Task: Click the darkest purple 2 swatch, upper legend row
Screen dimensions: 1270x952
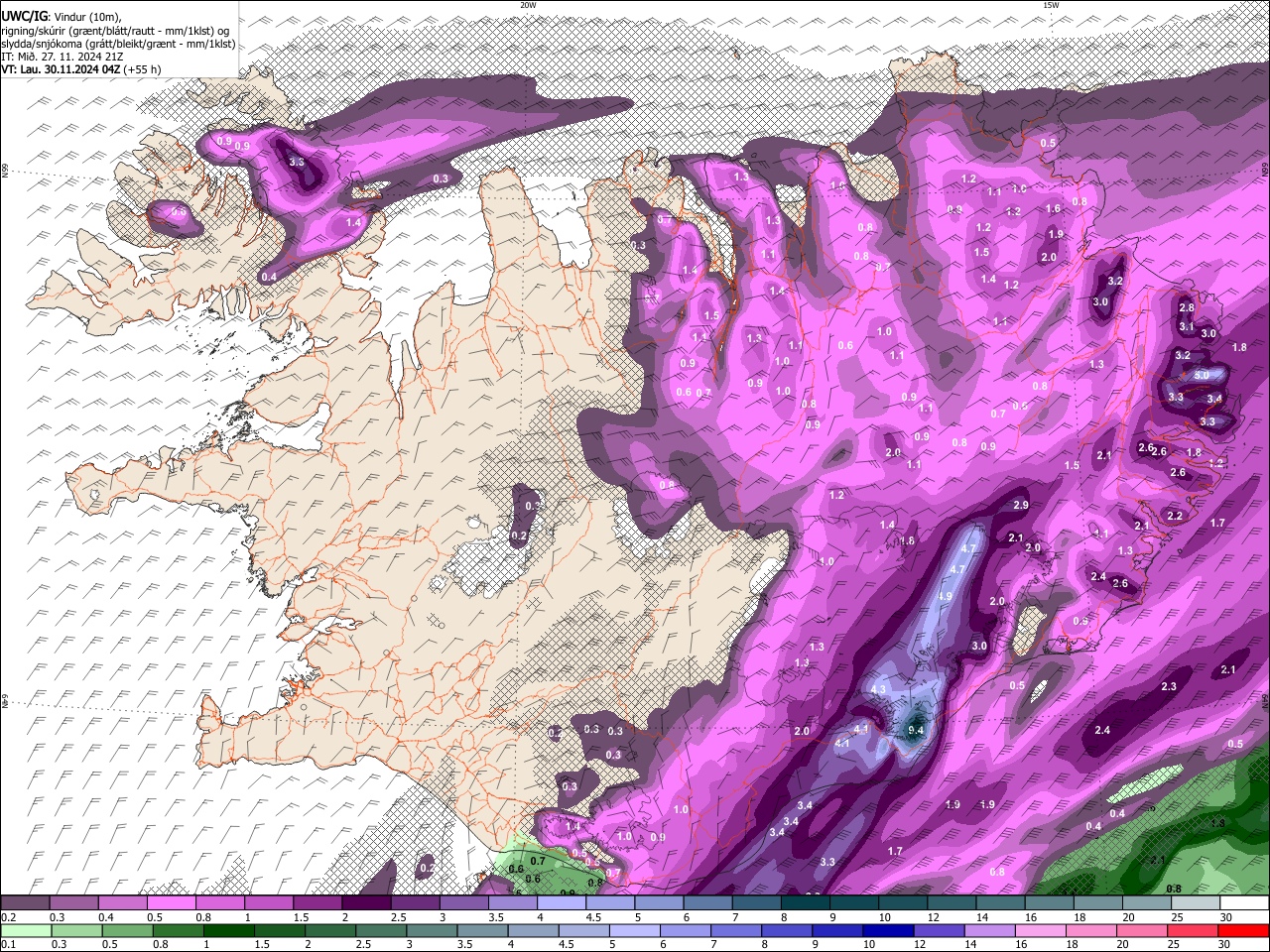Action: 365,903
